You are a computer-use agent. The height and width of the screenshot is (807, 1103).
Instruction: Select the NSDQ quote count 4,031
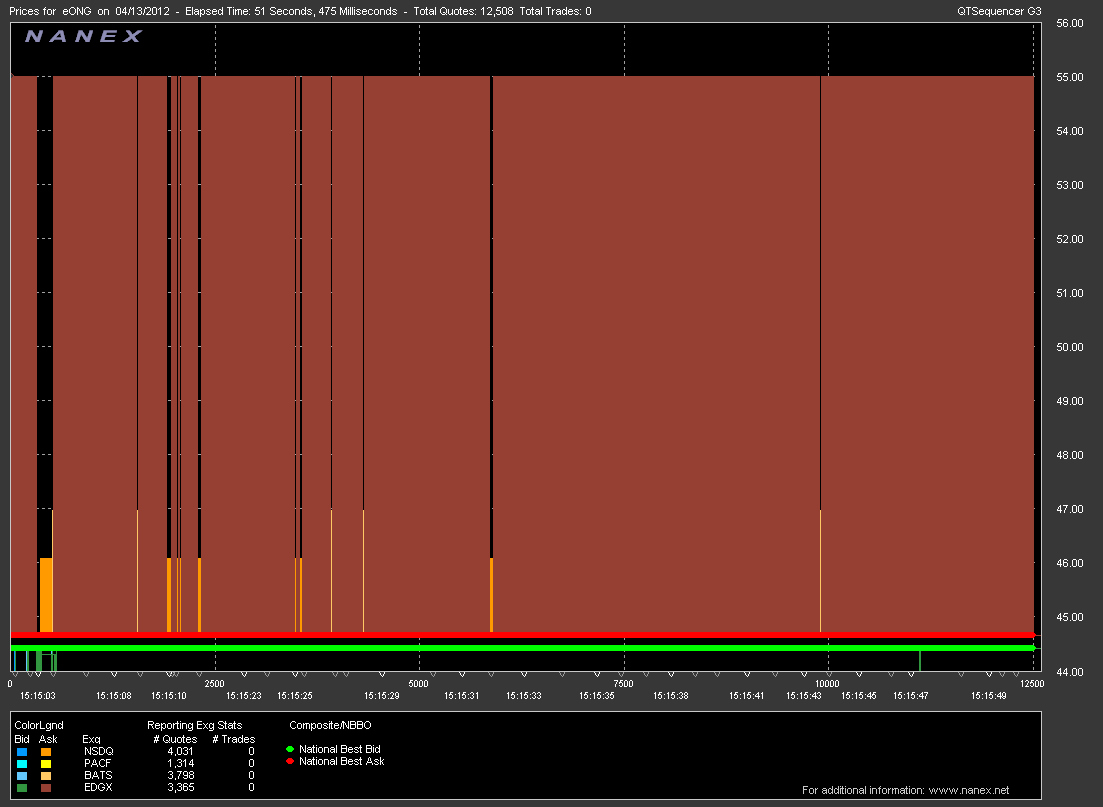pyautogui.click(x=181, y=751)
